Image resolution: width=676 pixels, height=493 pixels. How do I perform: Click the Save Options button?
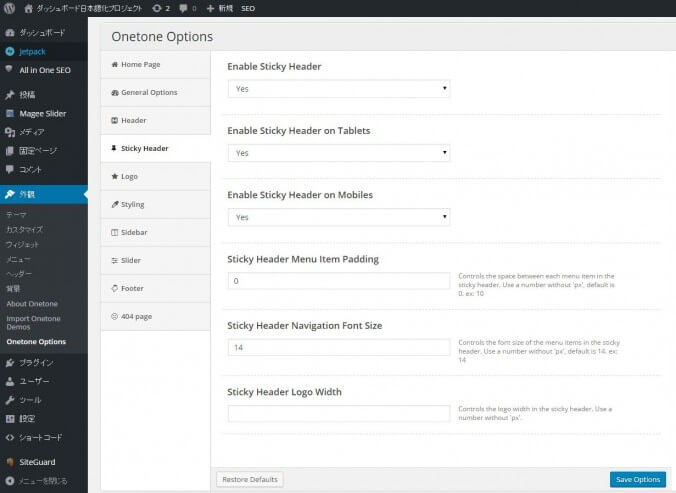coord(637,479)
